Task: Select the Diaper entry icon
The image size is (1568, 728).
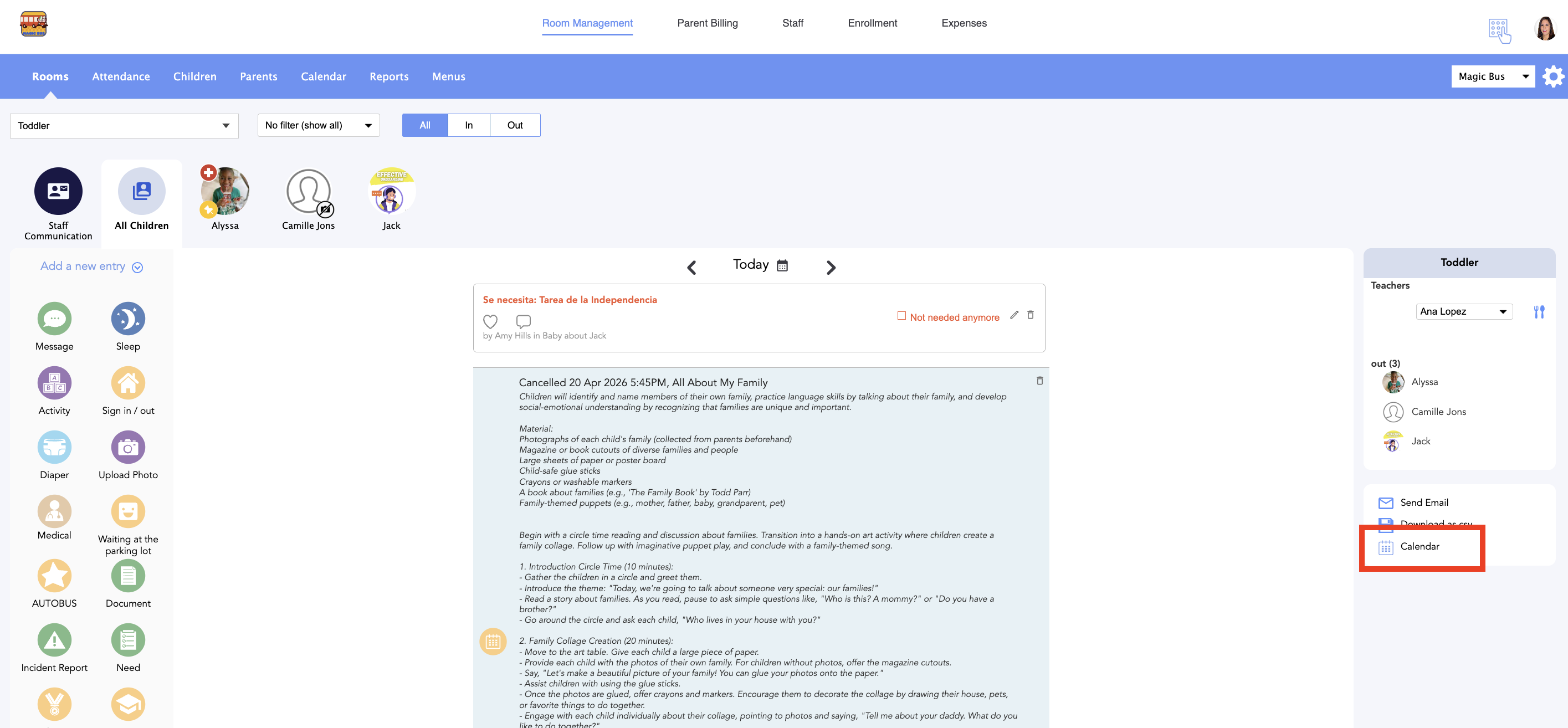Action: [54, 447]
